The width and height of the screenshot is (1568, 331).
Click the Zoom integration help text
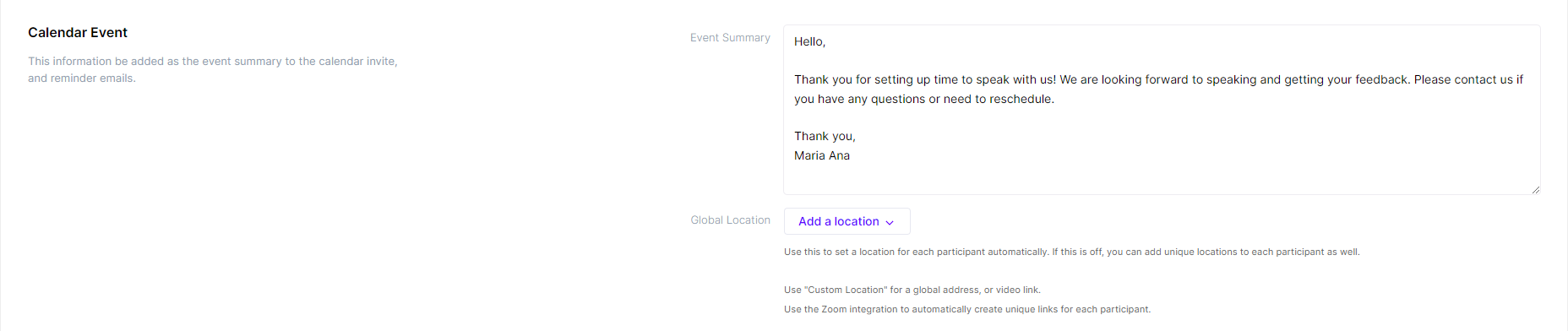[x=967, y=309]
